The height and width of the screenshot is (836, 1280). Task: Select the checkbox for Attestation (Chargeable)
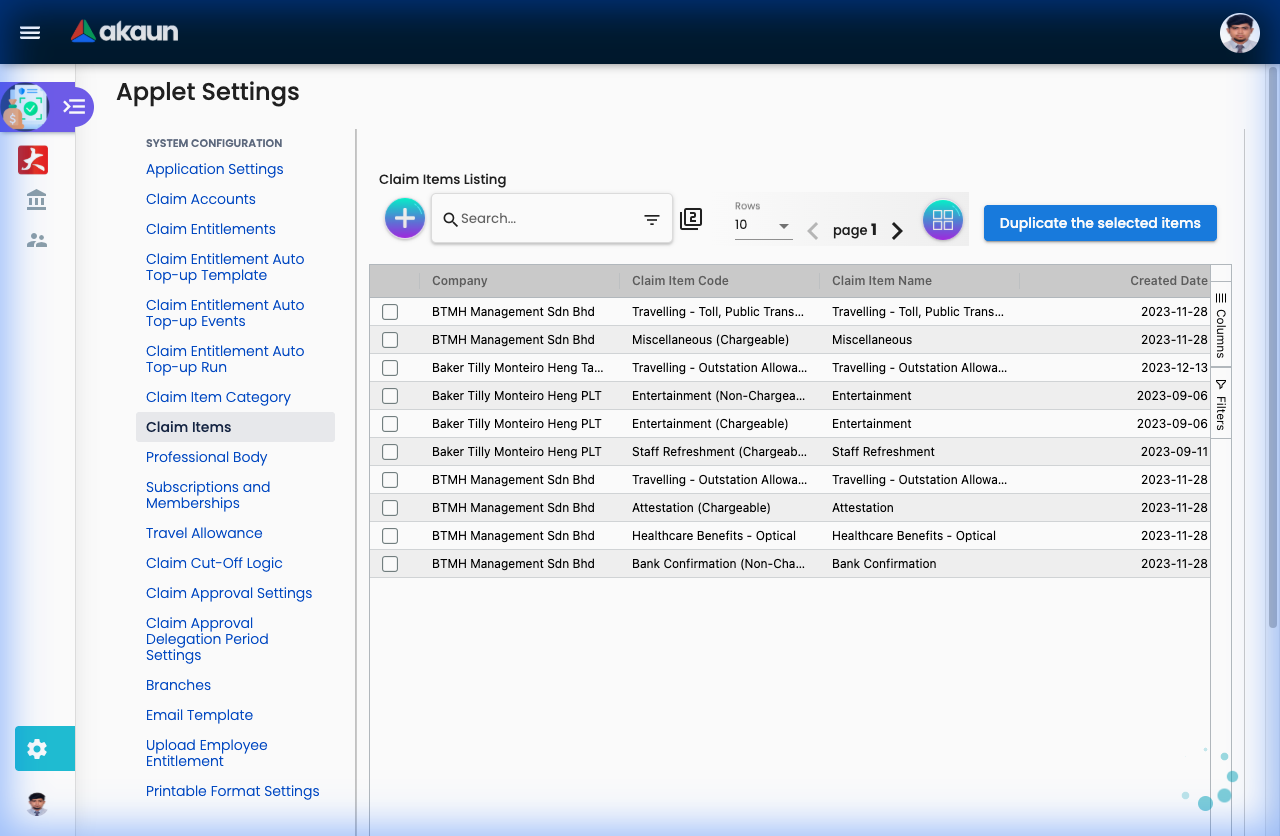[x=389, y=507]
